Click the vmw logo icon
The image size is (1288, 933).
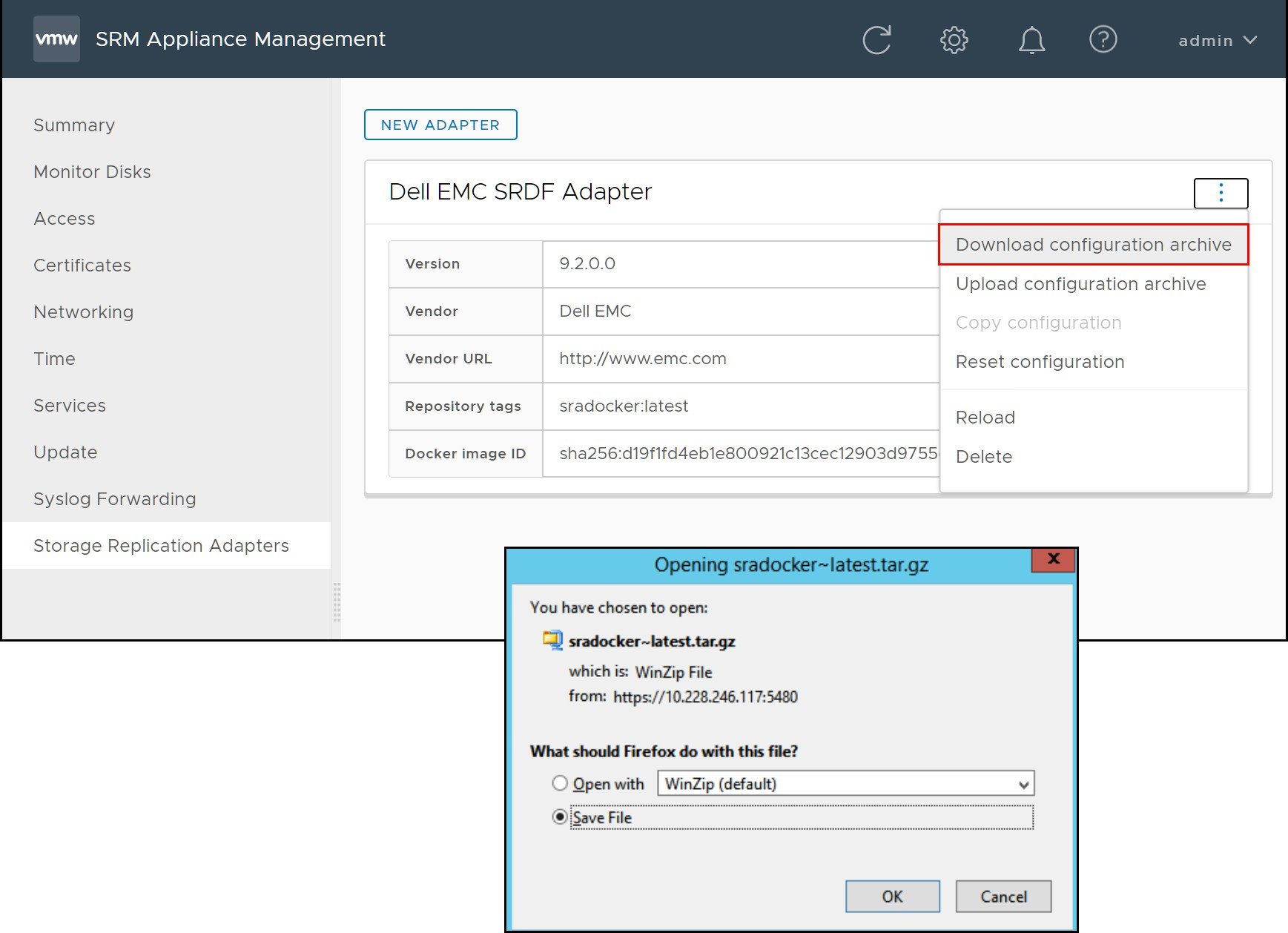click(x=56, y=39)
